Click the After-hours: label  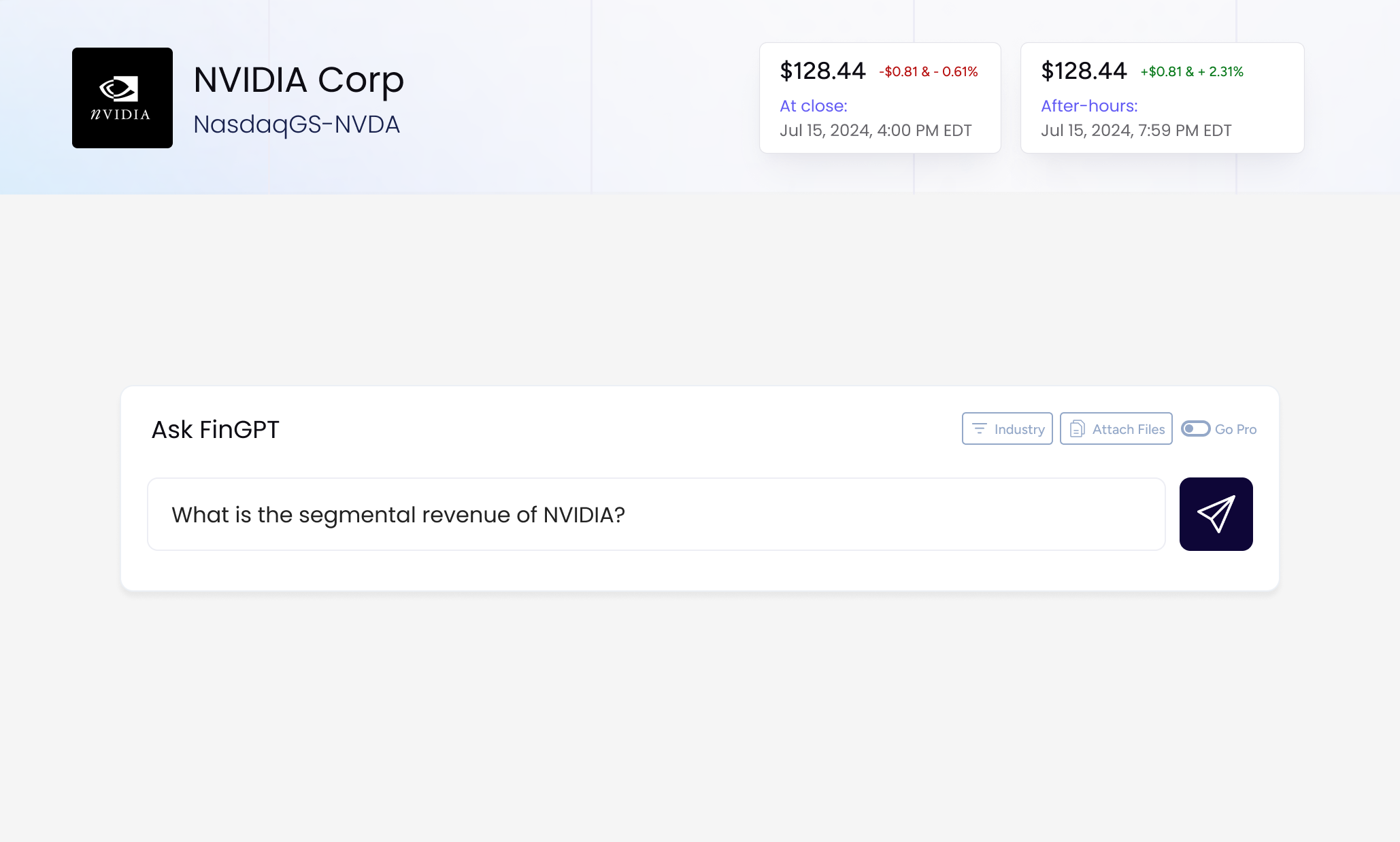pos(1089,106)
